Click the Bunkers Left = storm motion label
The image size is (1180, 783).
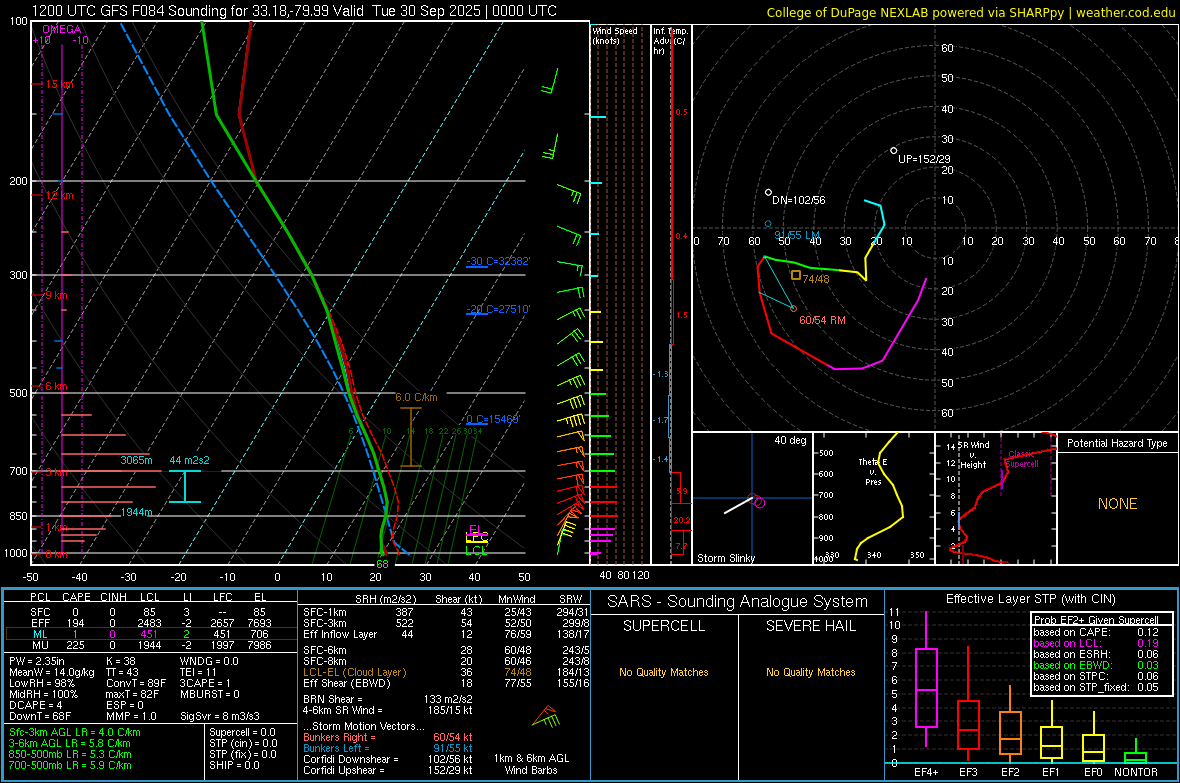[336, 748]
